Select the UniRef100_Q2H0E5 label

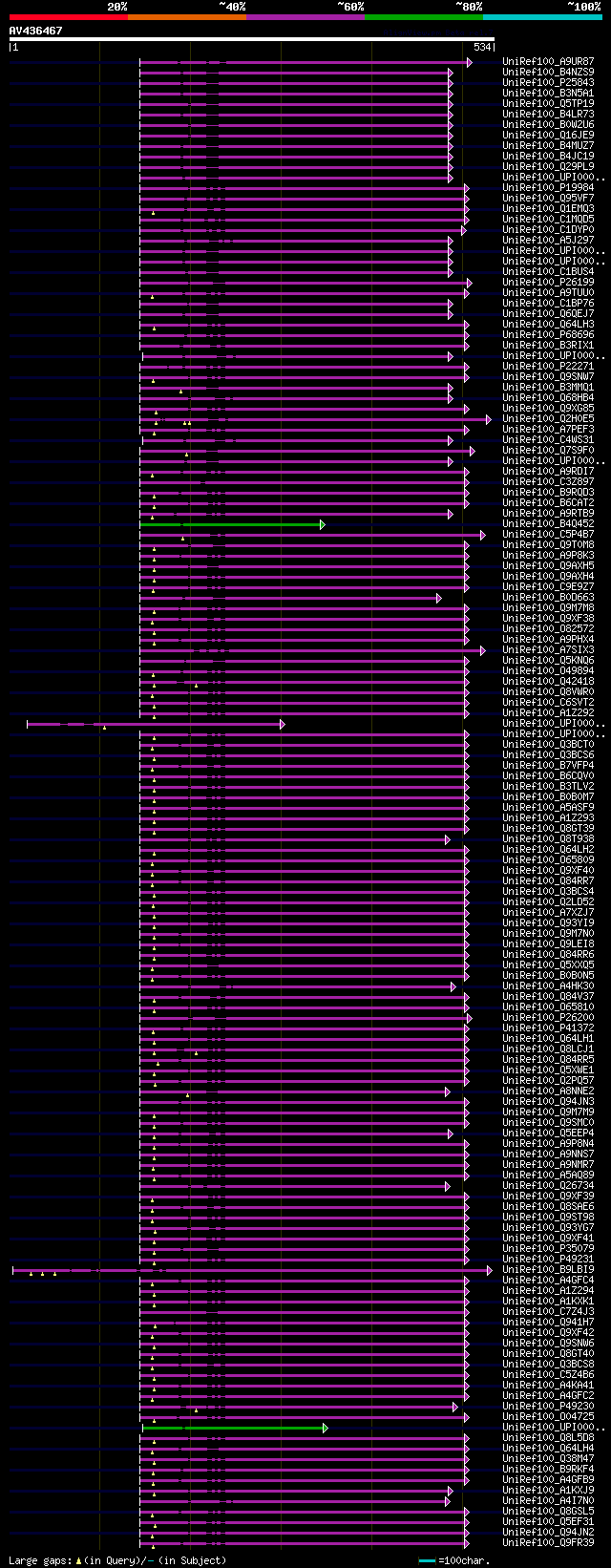click(548, 419)
